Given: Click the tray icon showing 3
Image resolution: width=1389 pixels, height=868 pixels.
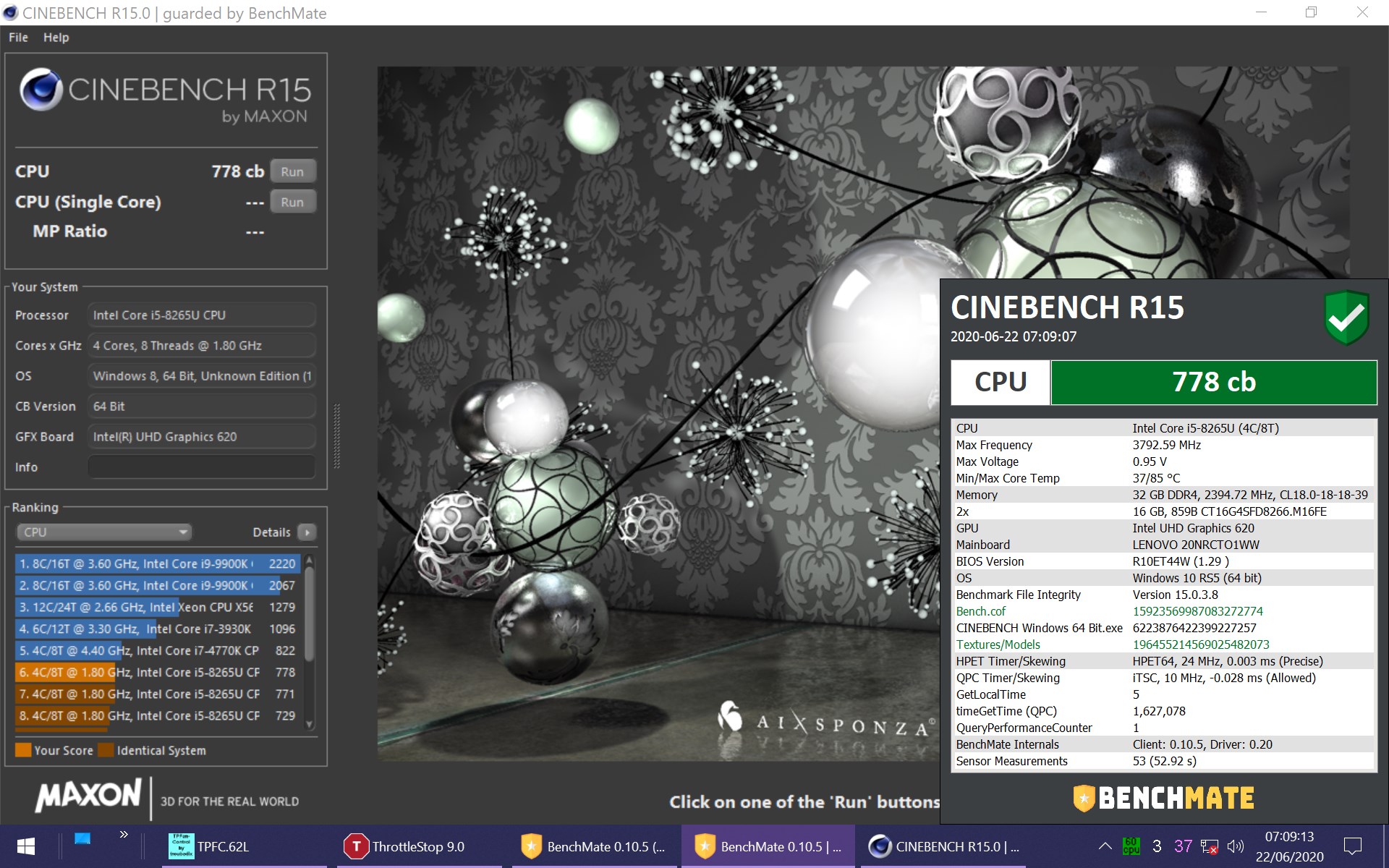Looking at the screenshot, I should click(x=1157, y=846).
